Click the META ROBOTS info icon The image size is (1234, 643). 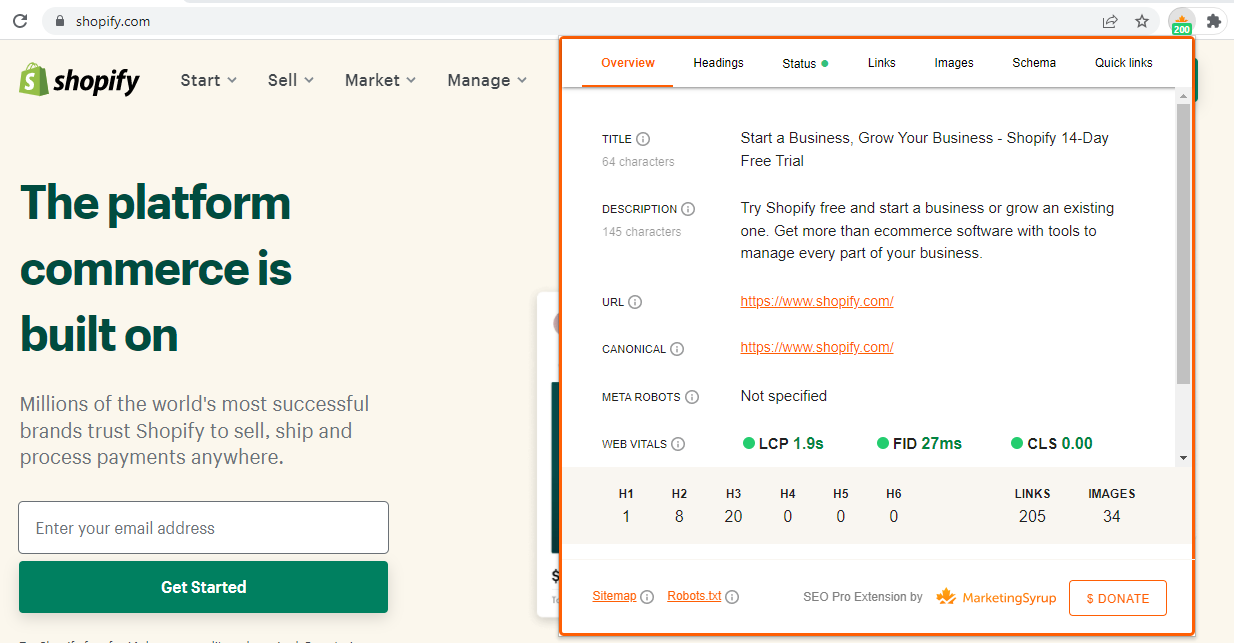click(691, 396)
